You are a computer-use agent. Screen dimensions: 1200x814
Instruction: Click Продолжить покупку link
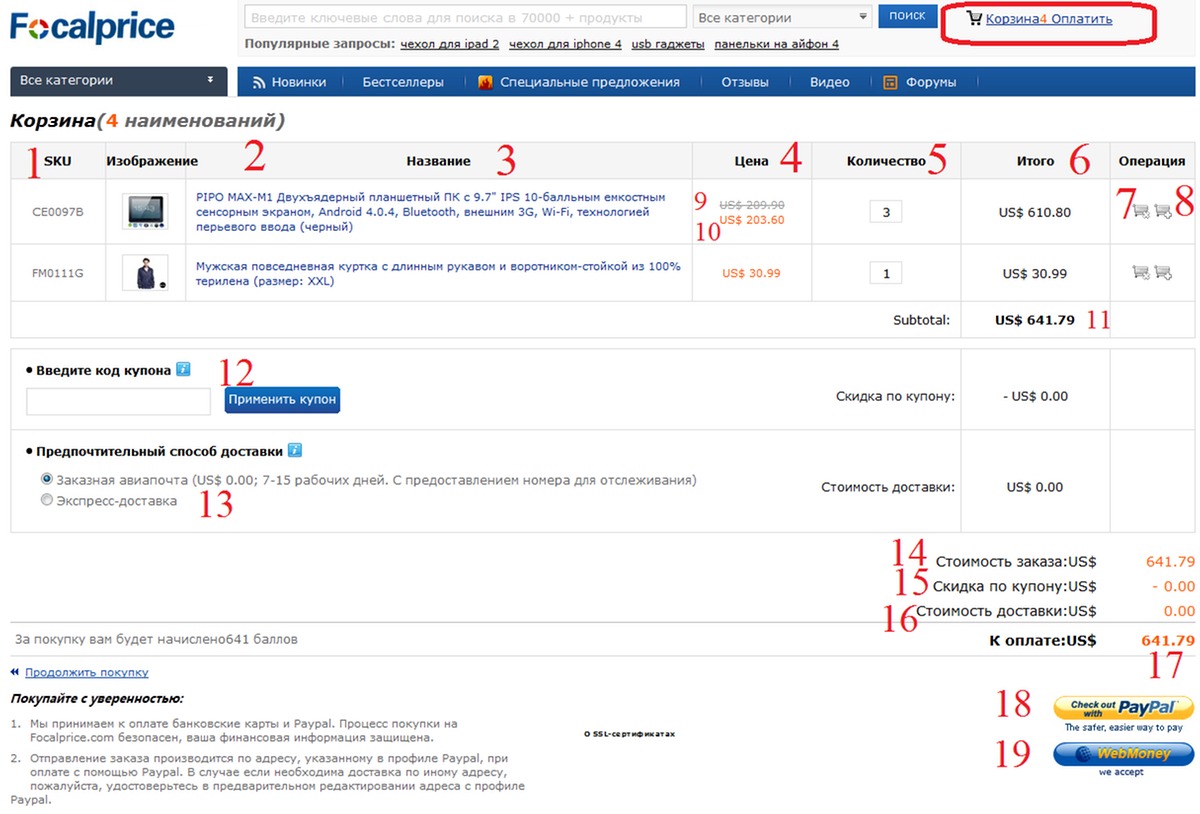(x=87, y=673)
